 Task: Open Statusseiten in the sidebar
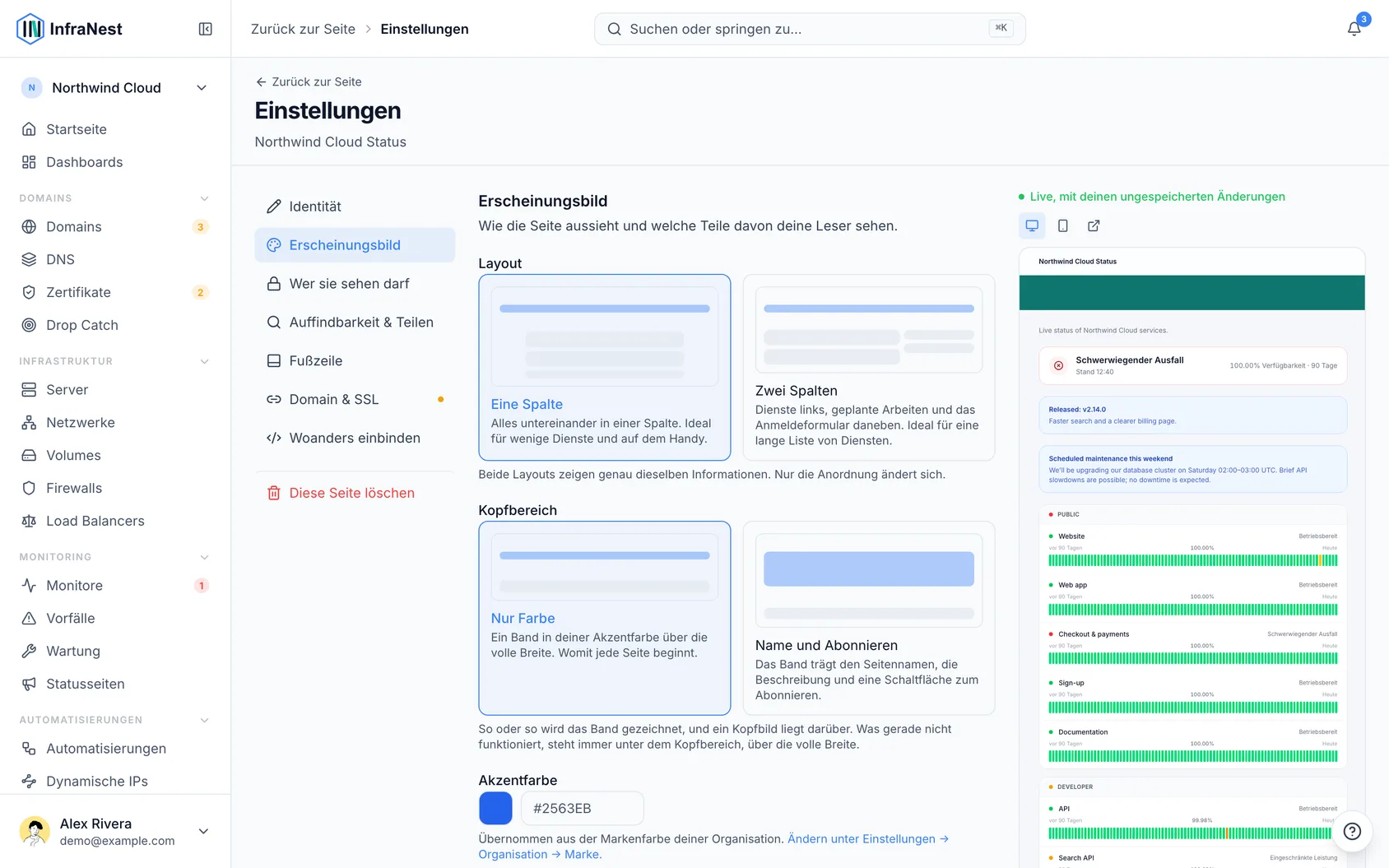115,684
